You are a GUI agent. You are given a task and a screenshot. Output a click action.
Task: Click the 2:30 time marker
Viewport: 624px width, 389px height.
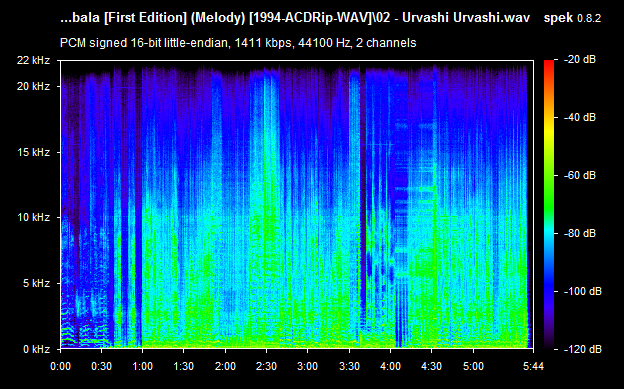tap(266, 366)
